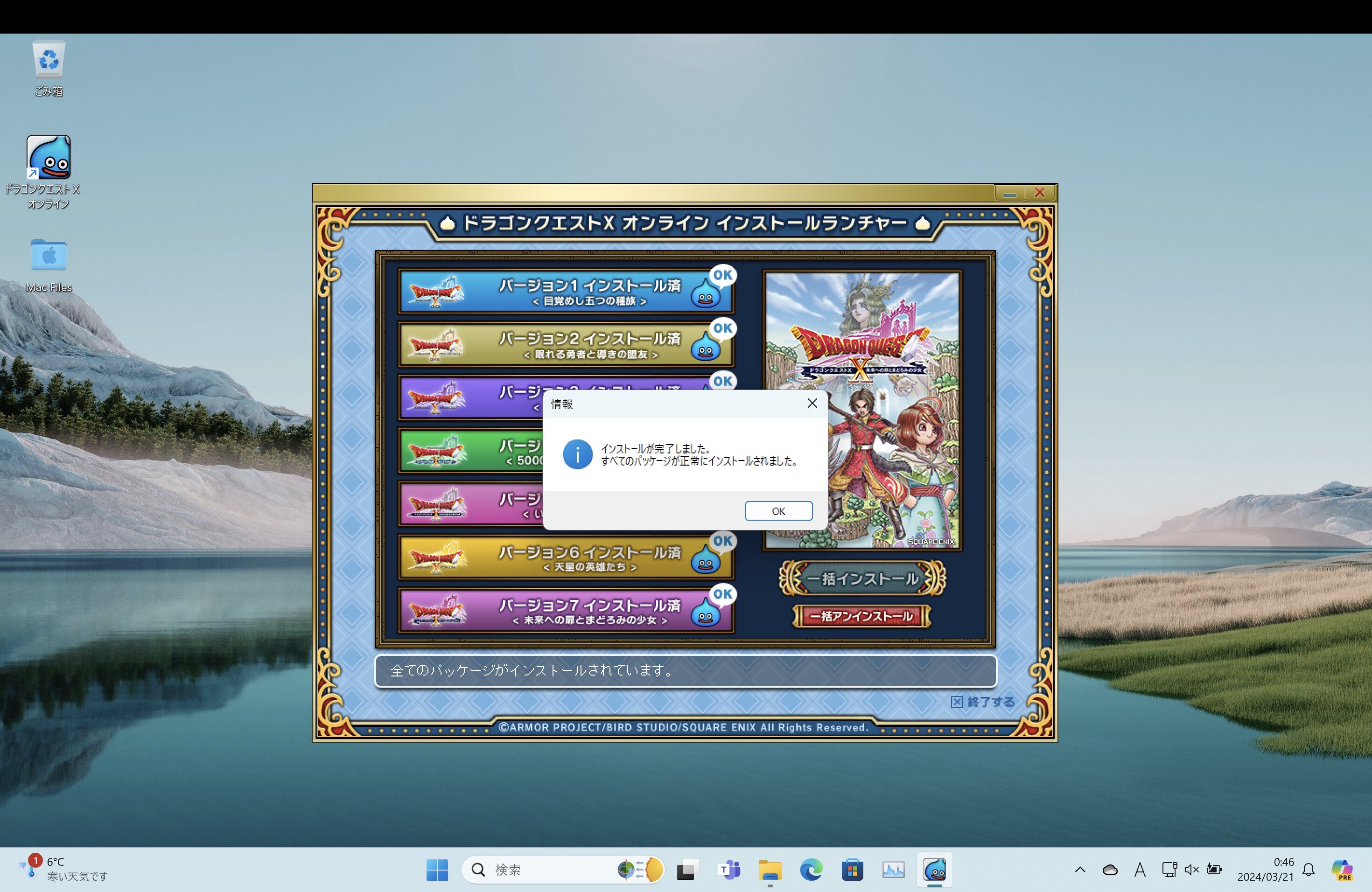Open Microsoft Store from taskbar
This screenshot has height=892, width=1372.
pyautogui.click(x=852, y=870)
